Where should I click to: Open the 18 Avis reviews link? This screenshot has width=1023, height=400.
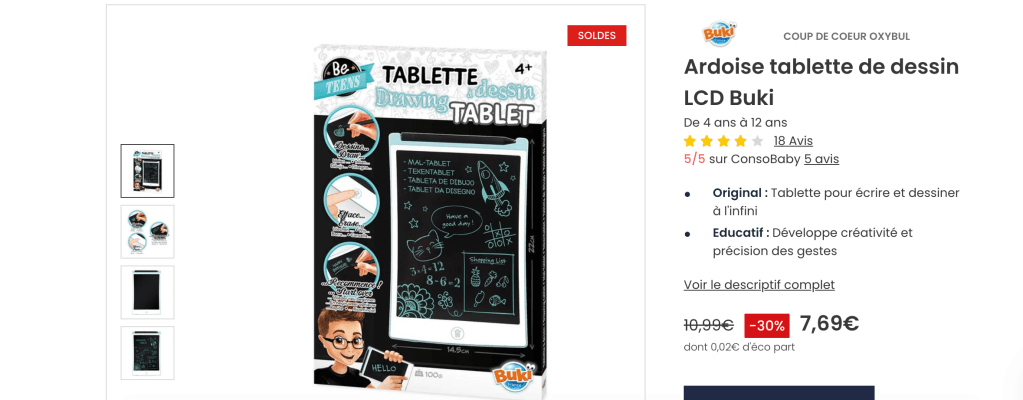[793, 140]
